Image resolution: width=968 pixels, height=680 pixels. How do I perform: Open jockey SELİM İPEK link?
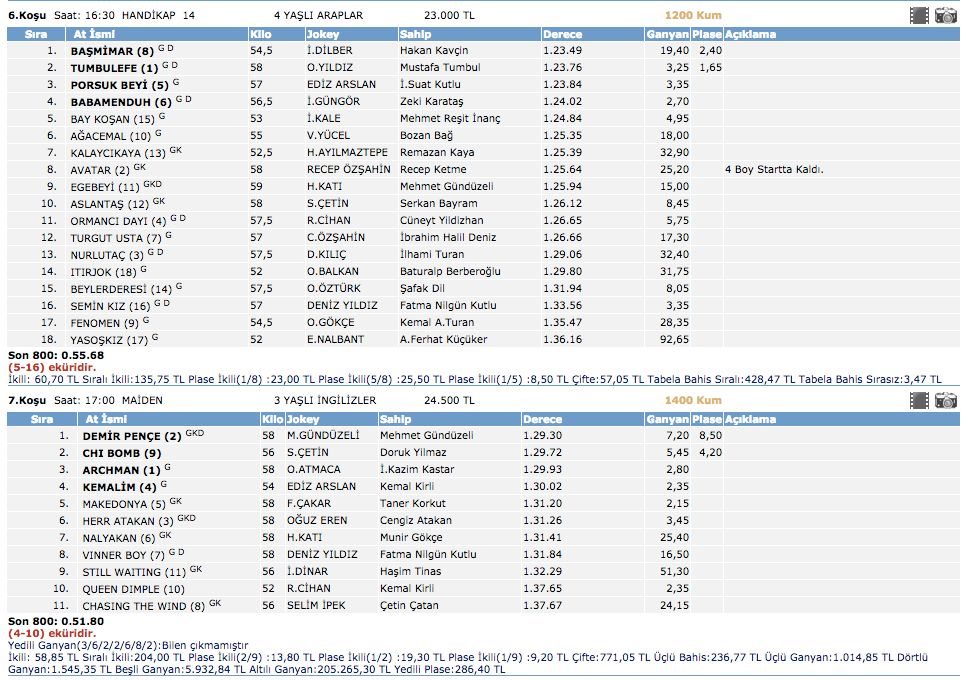click(317, 606)
